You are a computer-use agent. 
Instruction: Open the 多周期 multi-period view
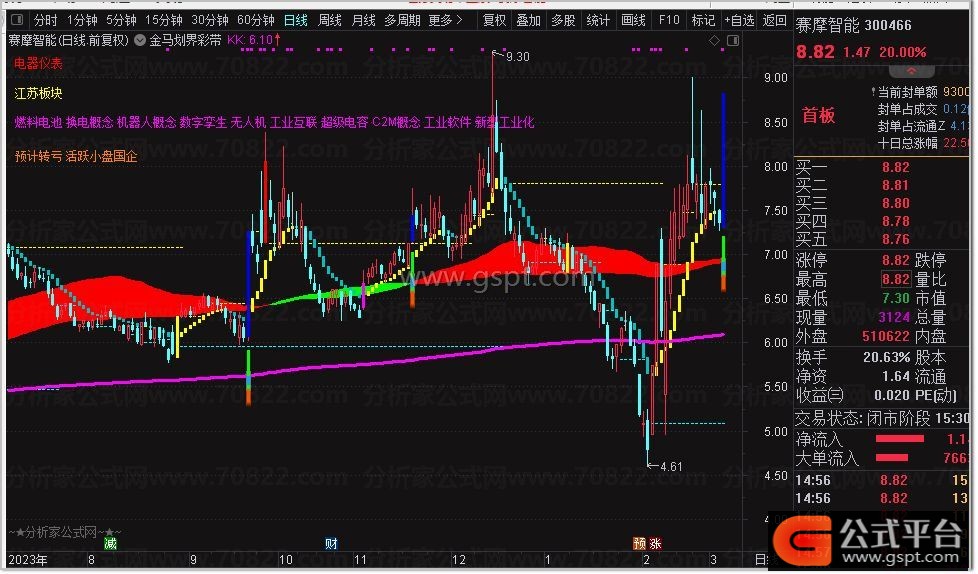click(x=402, y=20)
